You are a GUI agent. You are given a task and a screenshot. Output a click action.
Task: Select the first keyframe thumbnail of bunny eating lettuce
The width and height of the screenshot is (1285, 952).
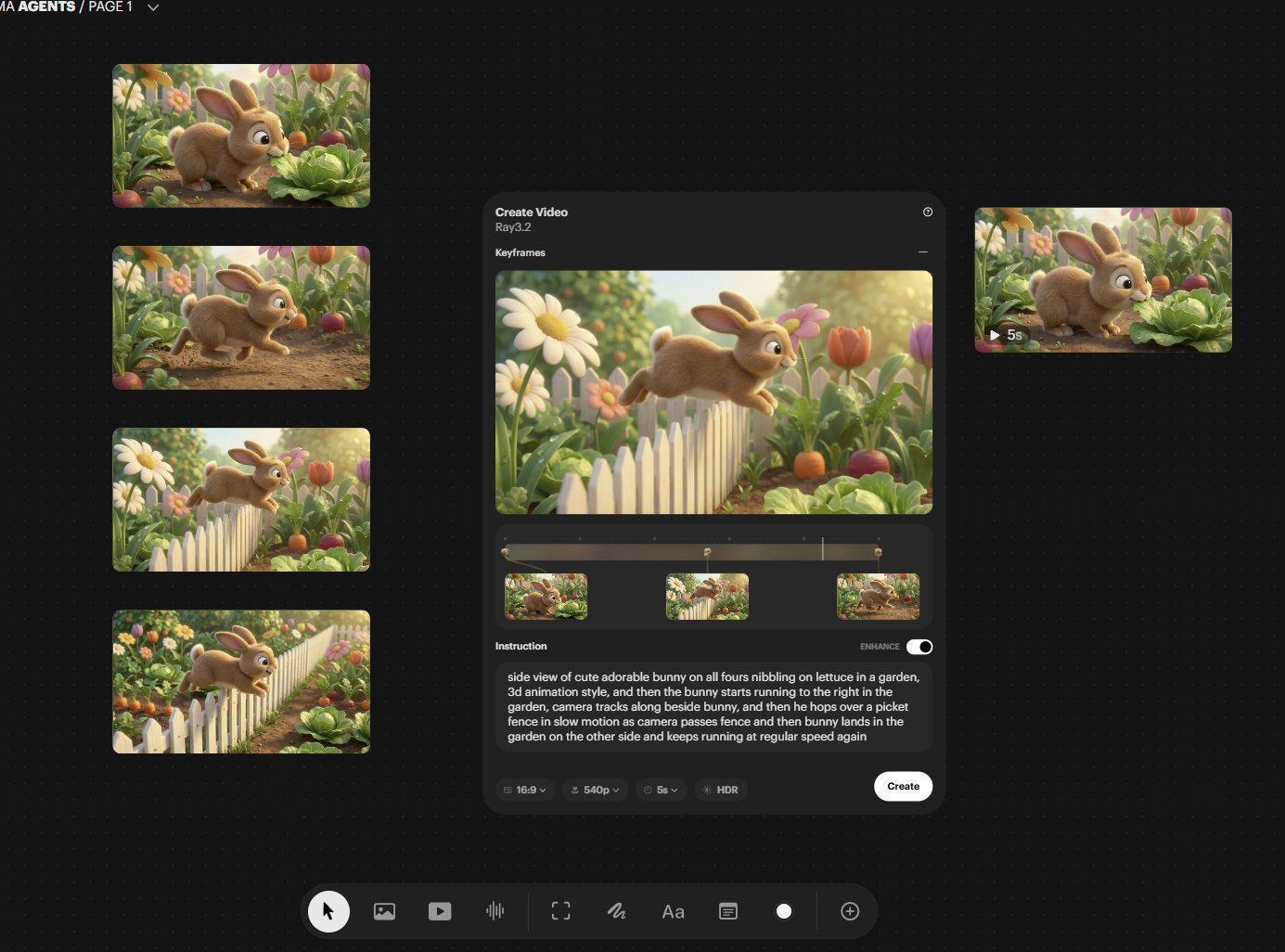[546, 597]
